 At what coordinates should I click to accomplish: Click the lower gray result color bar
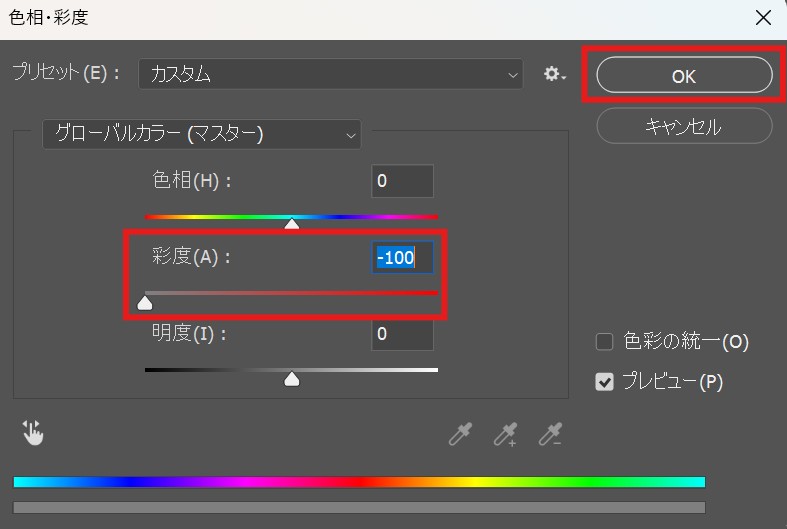click(359, 507)
